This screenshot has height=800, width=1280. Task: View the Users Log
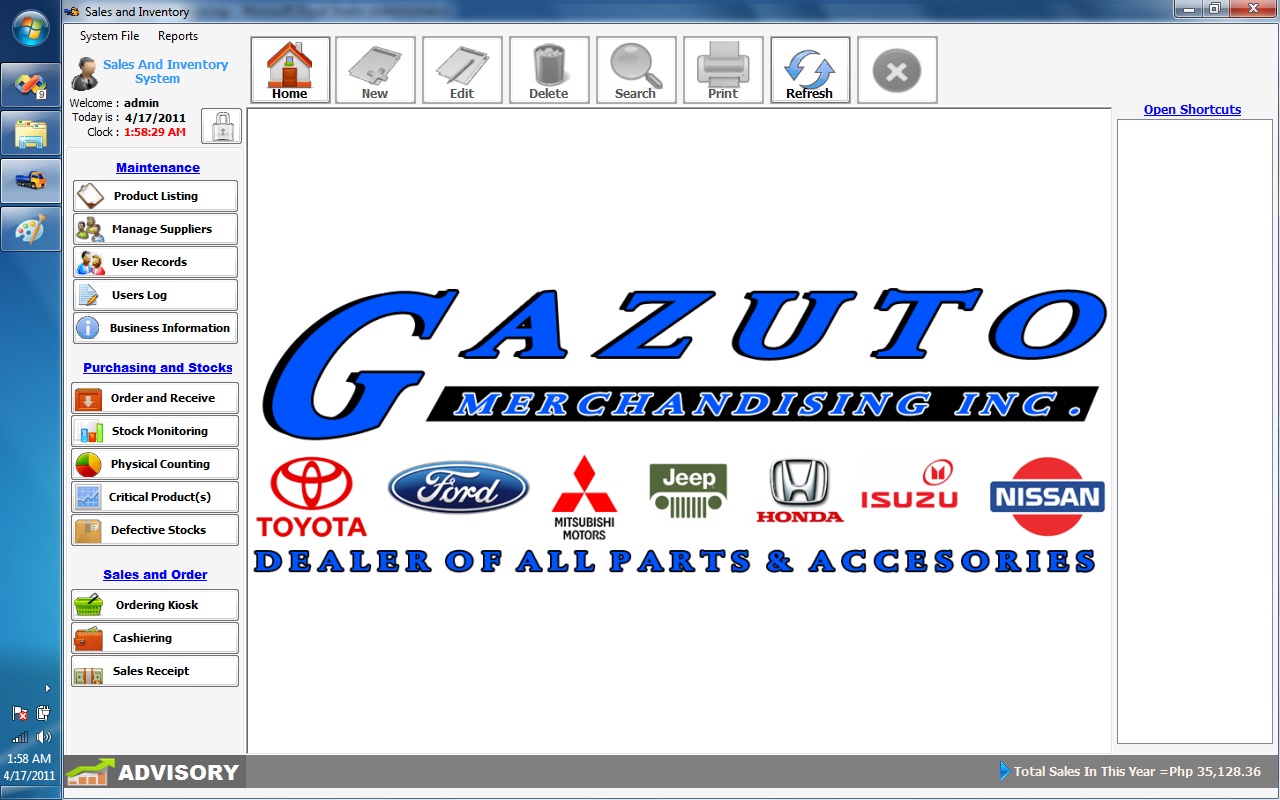pyautogui.click(x=155, y=295)
